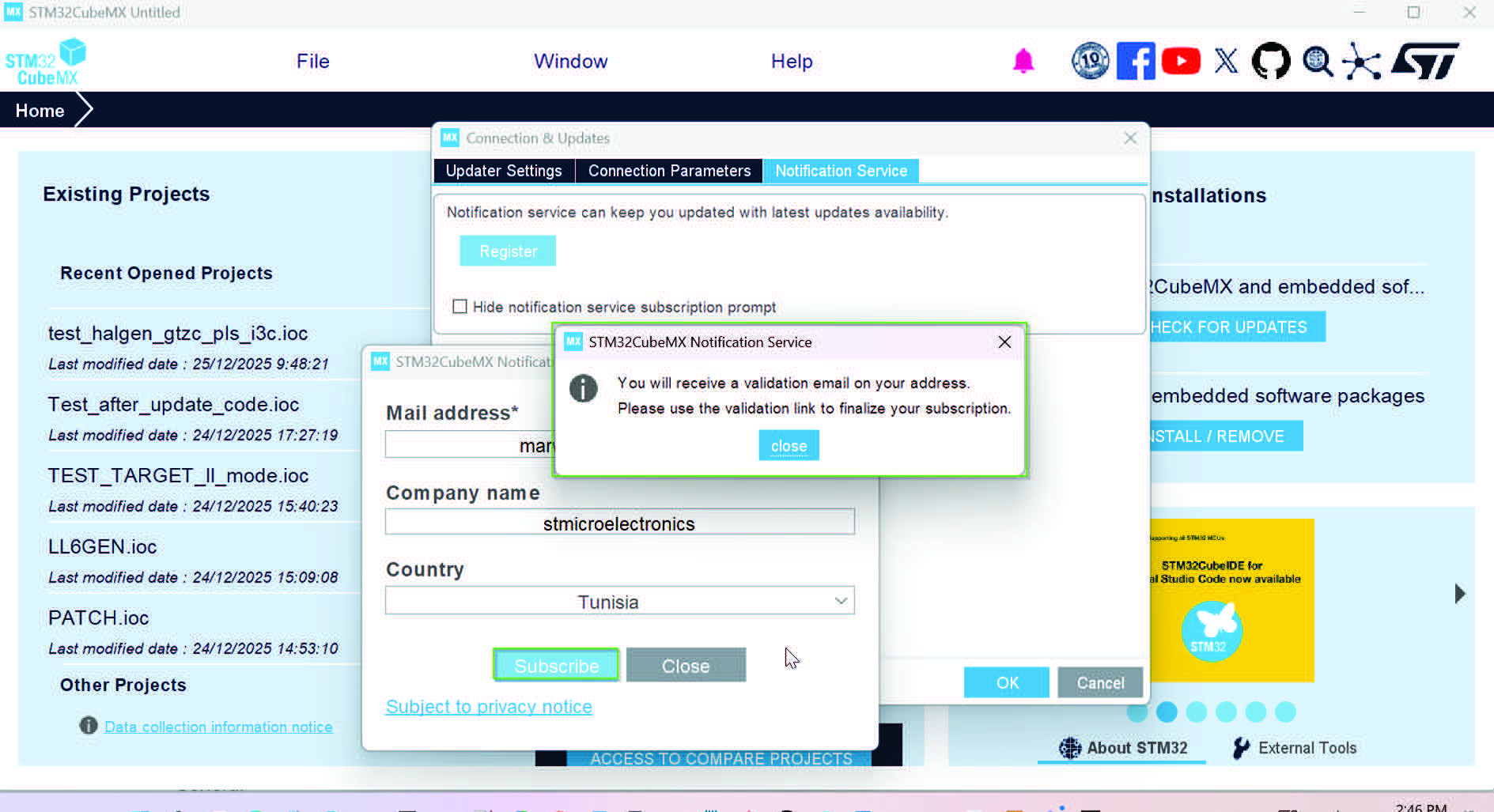Image resolution: width=1494 pixels, height=812 pixels.
Task: Open the ST YouTube channel icon
Action: pyautogui.click(x=1181, y=61)
